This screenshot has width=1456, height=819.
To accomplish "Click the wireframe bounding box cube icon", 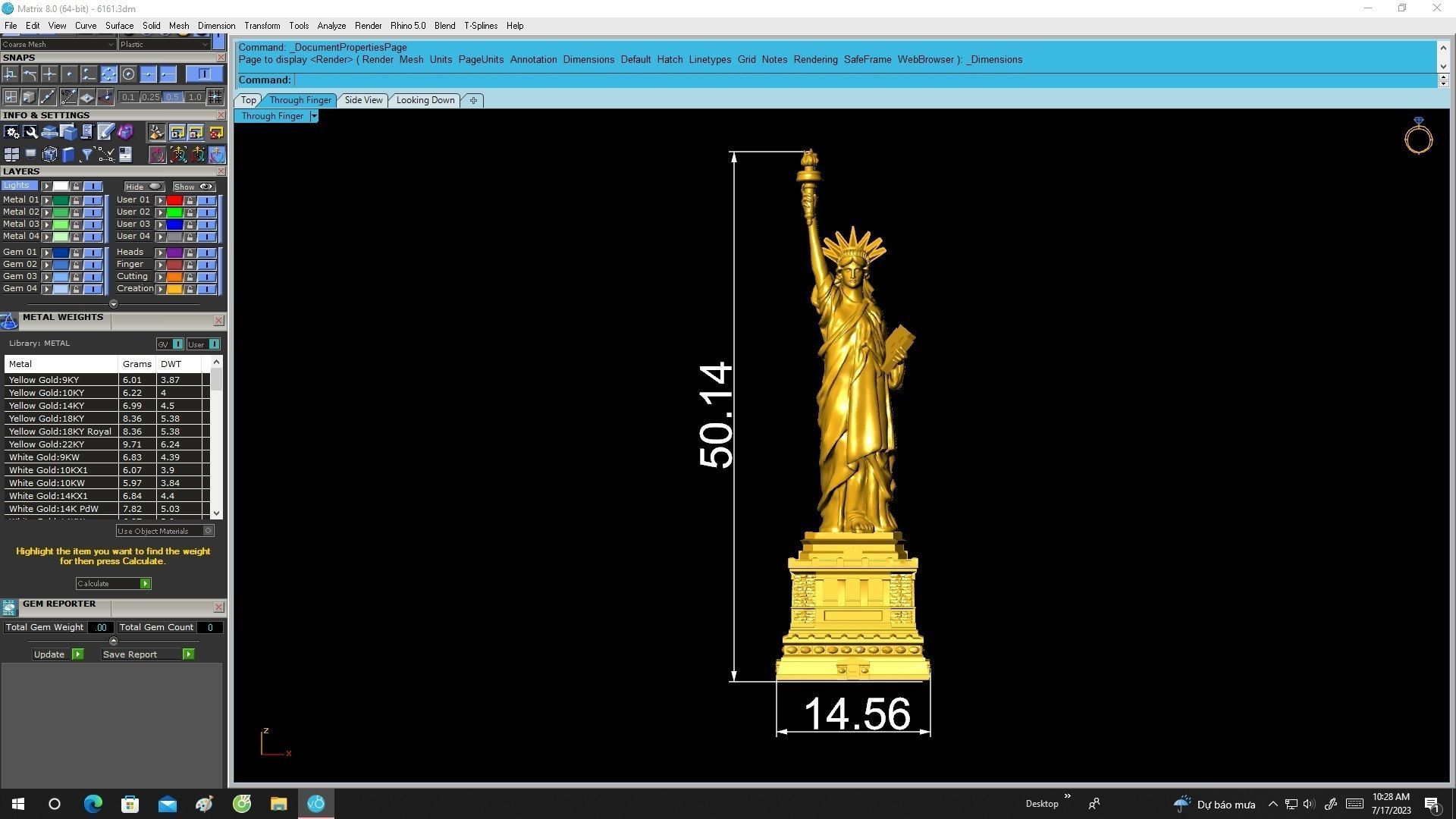I will tap(50, 155).
